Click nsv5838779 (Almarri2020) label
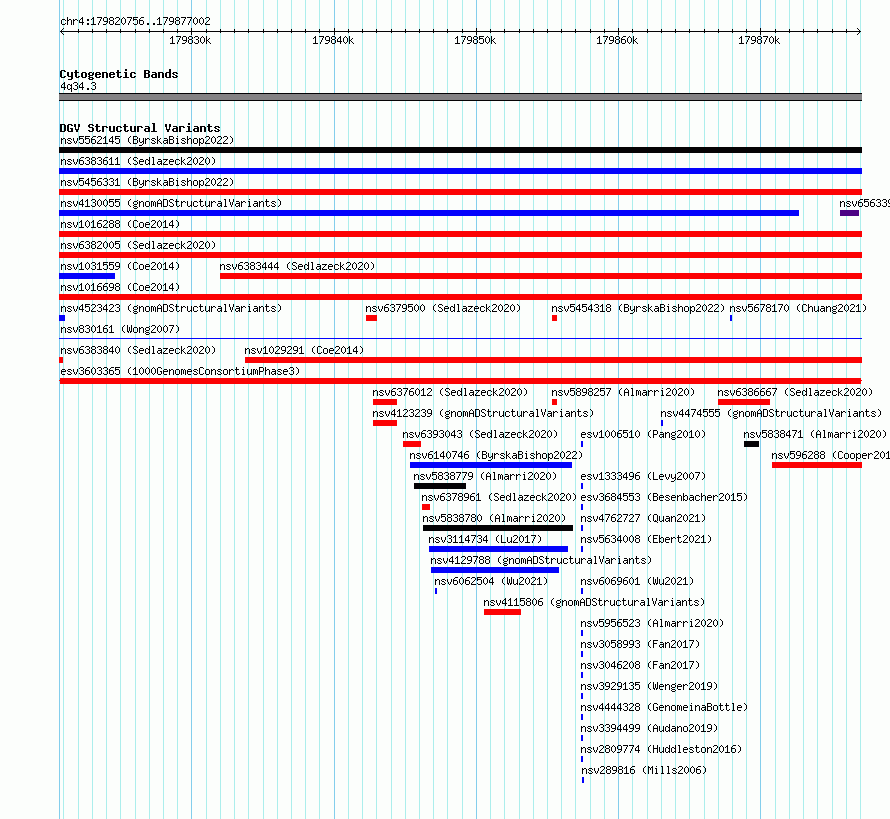The width and height of the screenshot is (890, 819). [x=485, y=476]
